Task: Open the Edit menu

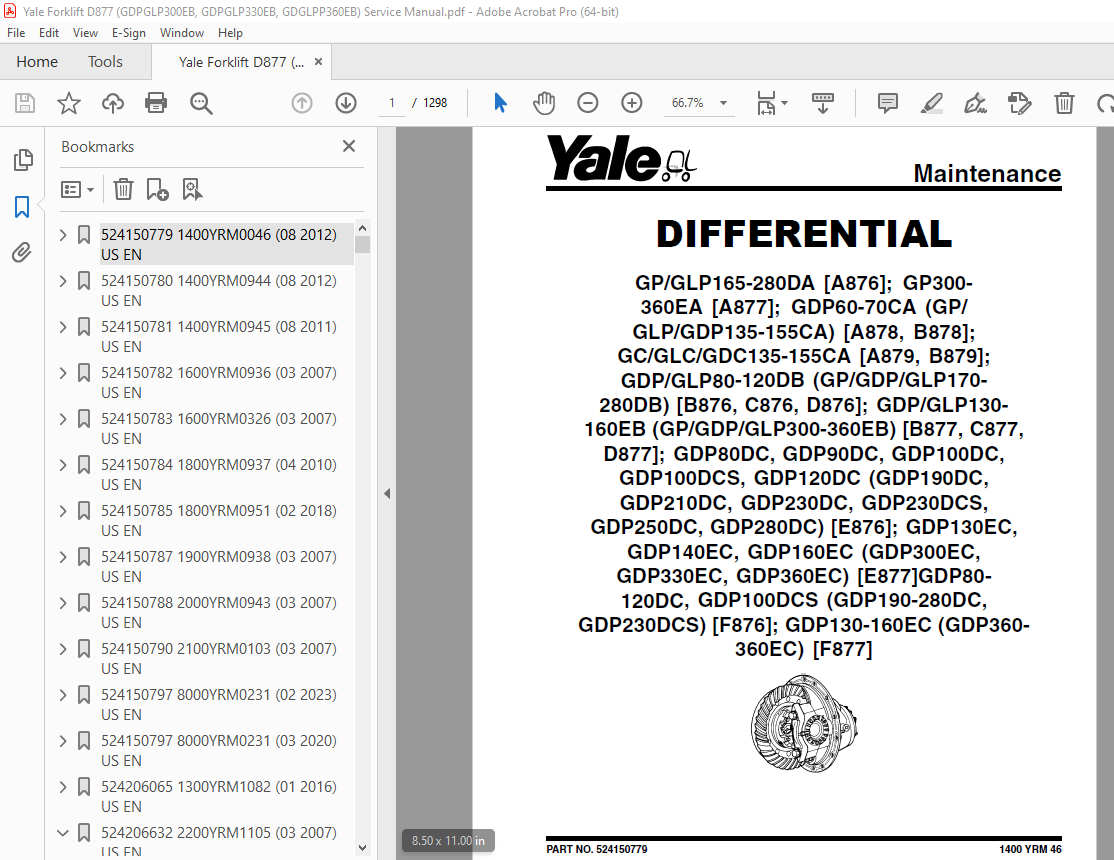Action: pyautogui.click(x=49, y=33)
